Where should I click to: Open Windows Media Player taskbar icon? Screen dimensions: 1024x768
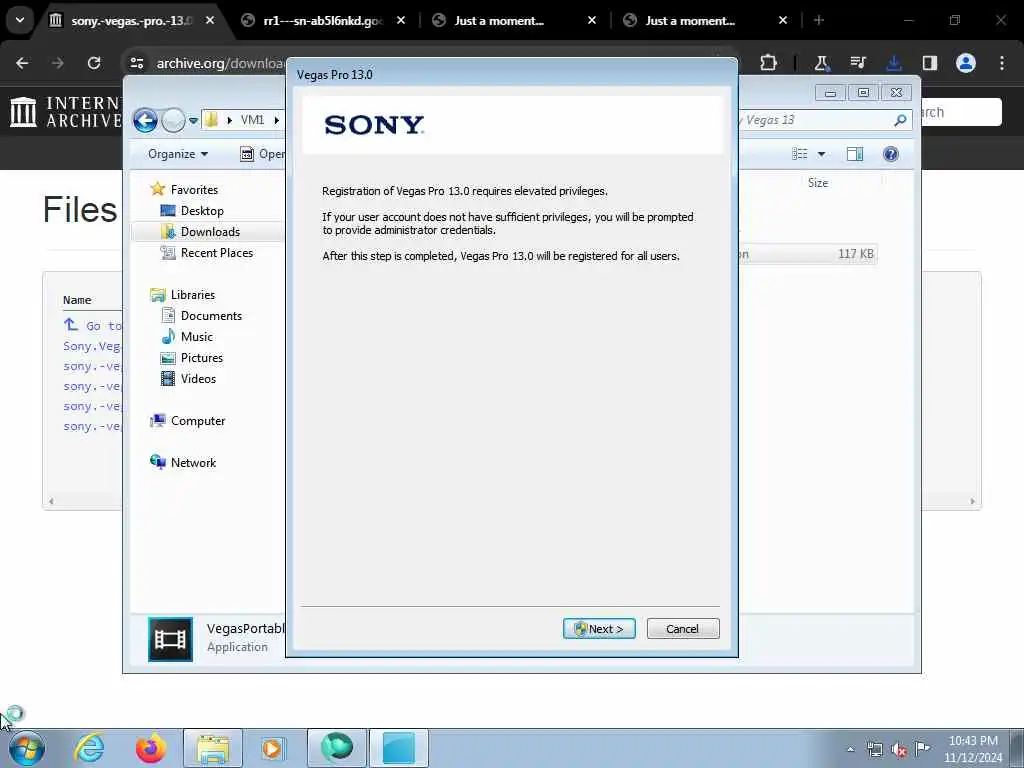[x=272, y=748]
